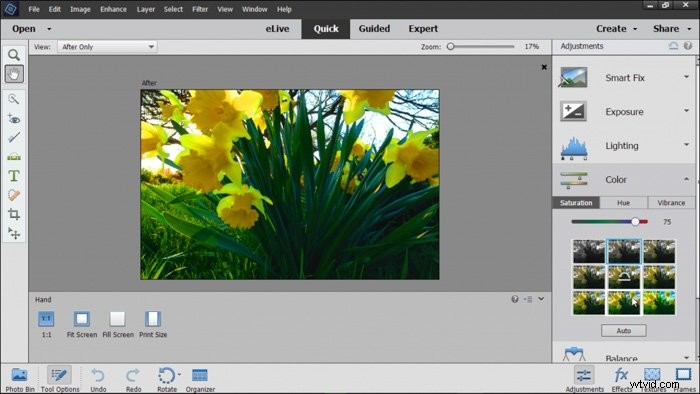The image size is (700, 394).
Task: Redo the last action
Action: pos(133,379)
